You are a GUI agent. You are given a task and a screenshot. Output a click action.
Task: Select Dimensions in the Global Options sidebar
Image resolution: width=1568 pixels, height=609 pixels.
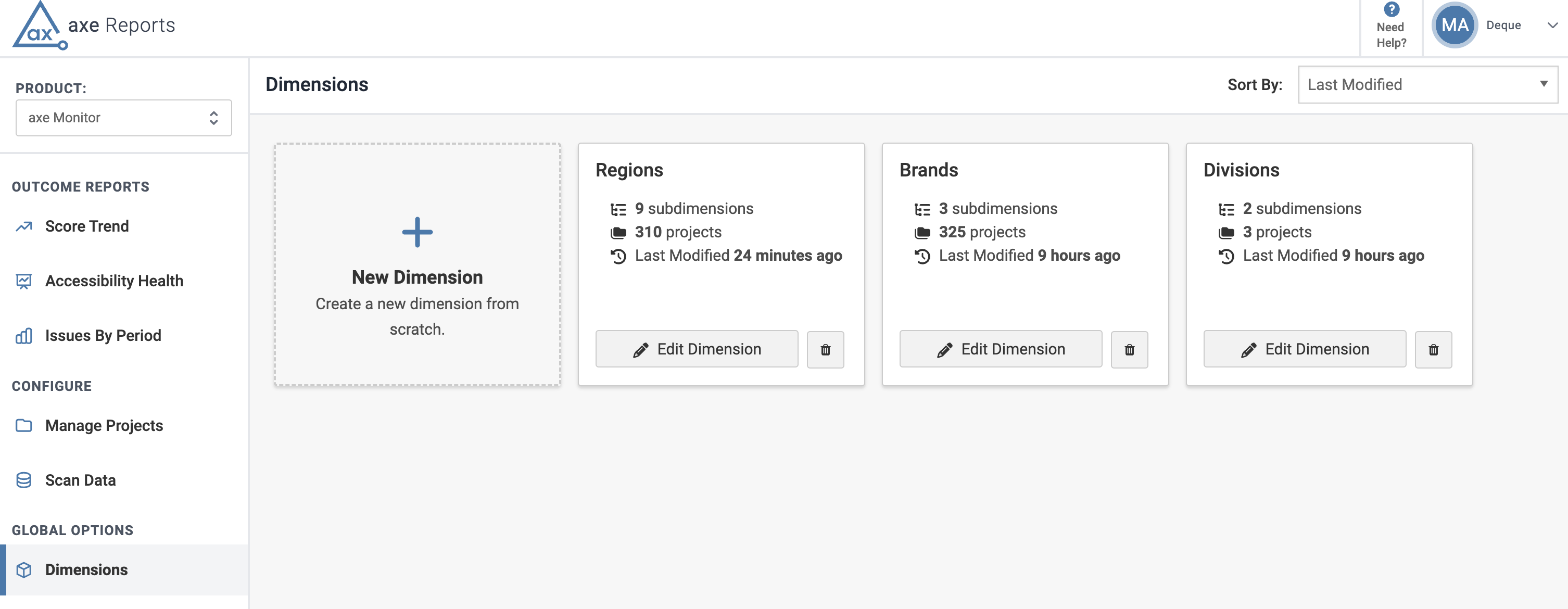(86, 570)
